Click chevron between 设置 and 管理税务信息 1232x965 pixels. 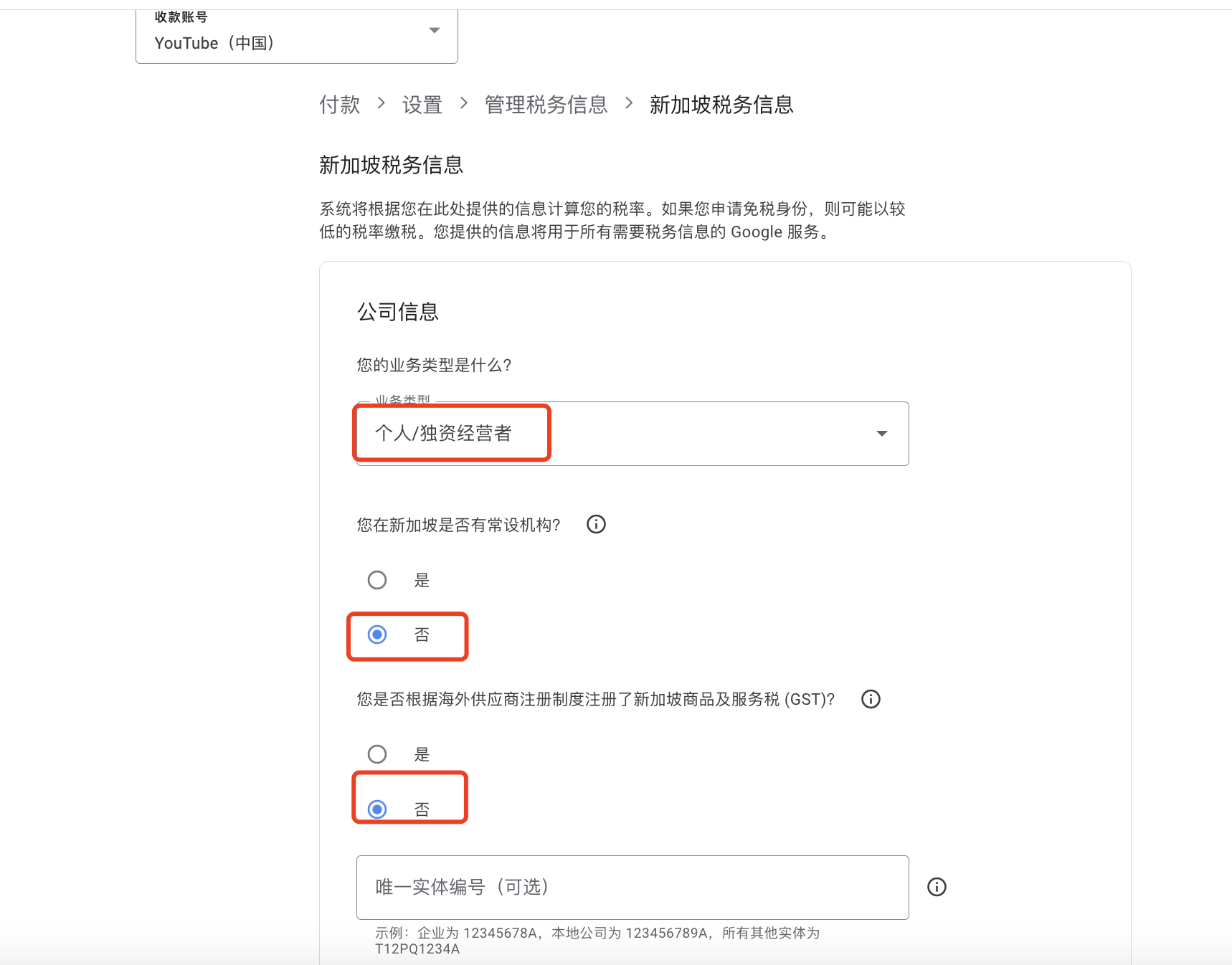[464, 104]
